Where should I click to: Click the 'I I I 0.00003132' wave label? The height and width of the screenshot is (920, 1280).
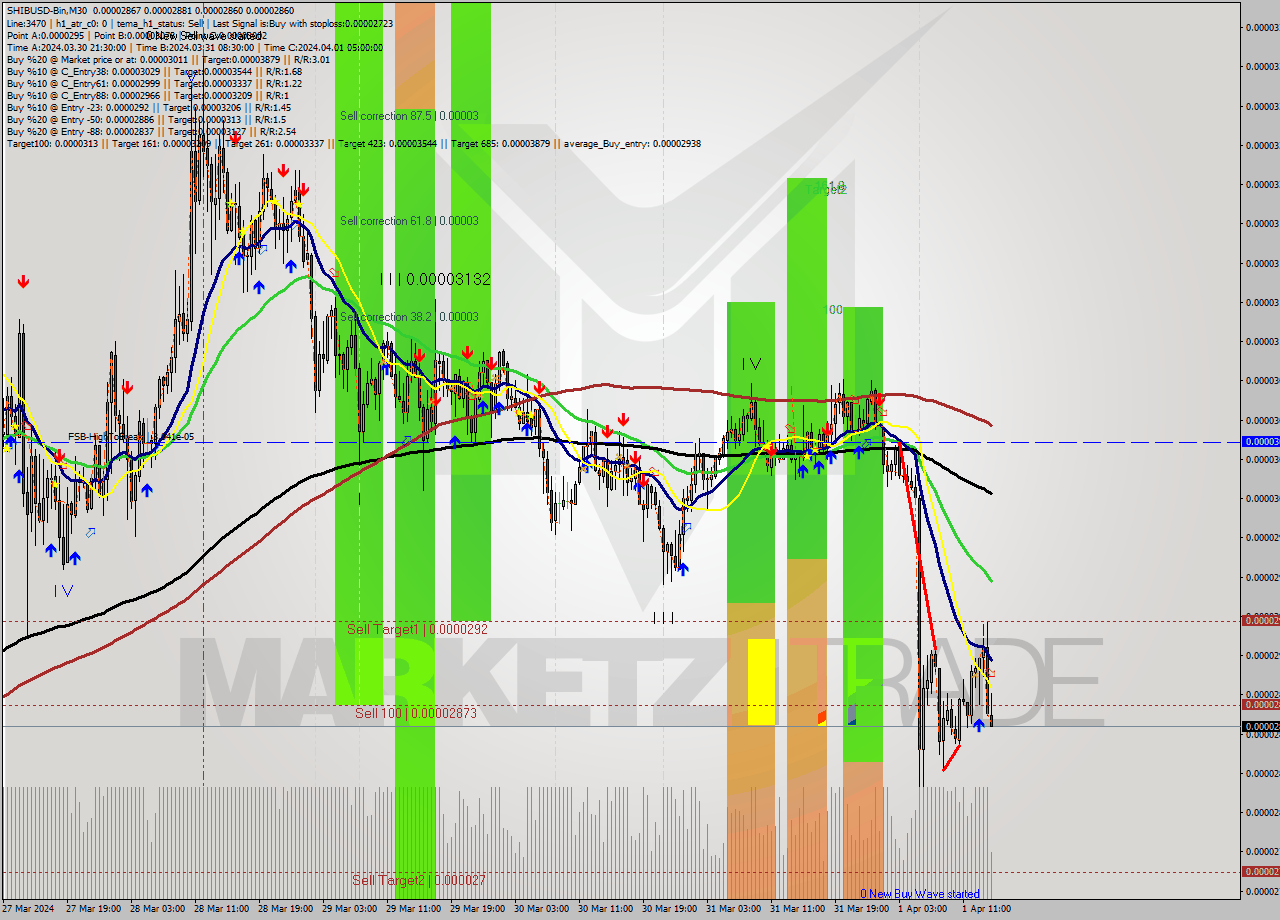click(435, 280)
